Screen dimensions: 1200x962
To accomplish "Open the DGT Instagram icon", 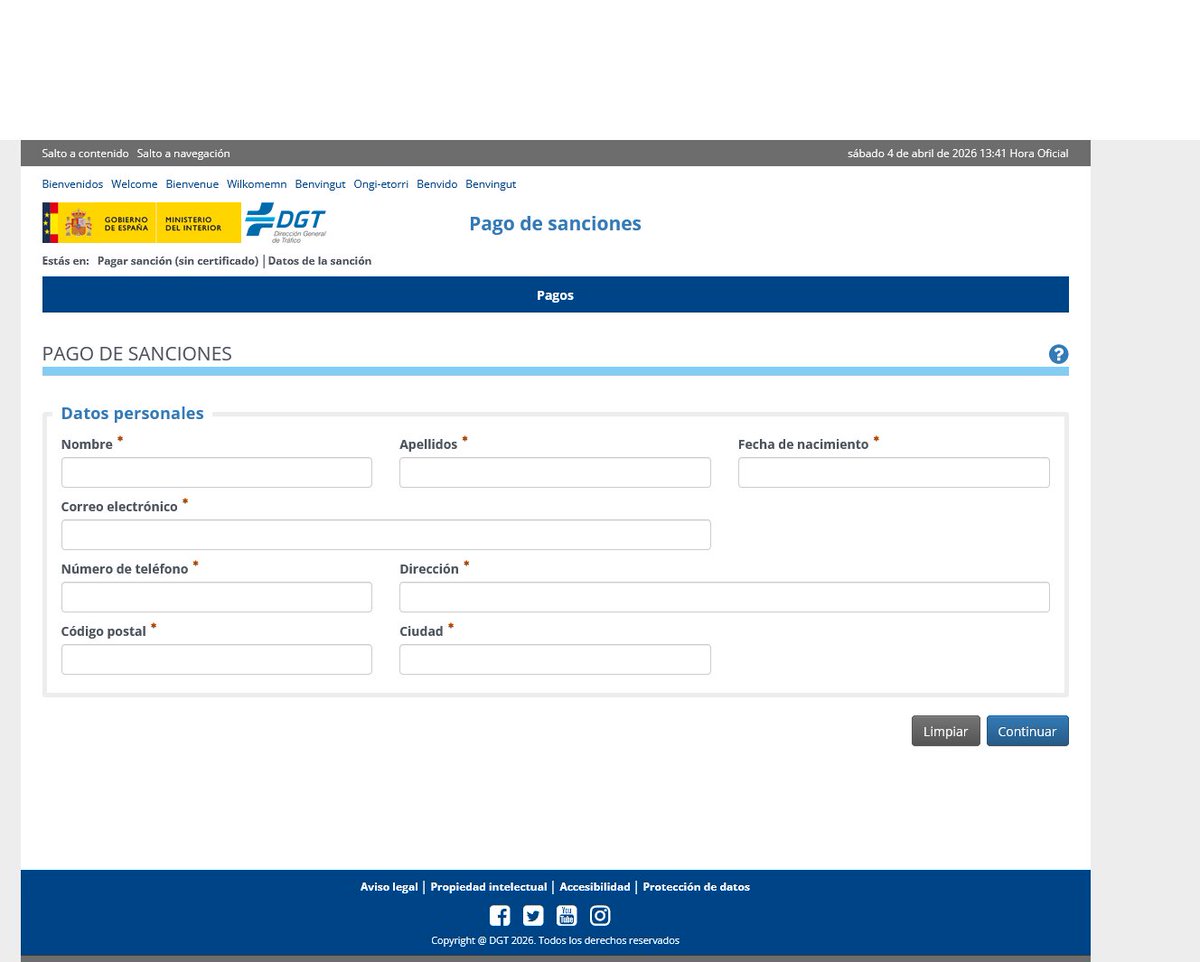I will tap(600, 915).
